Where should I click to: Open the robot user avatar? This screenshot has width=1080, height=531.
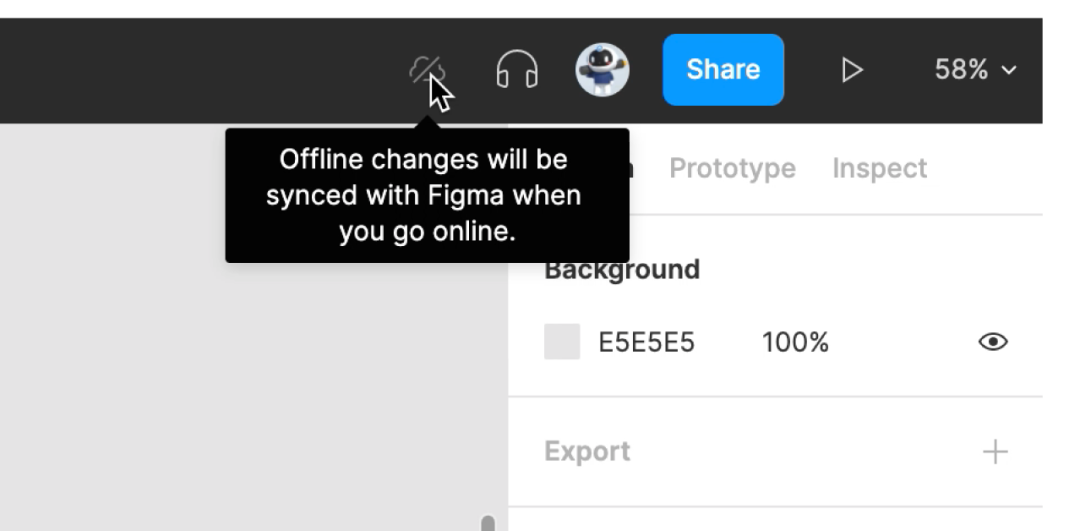[x=603, y=70]
